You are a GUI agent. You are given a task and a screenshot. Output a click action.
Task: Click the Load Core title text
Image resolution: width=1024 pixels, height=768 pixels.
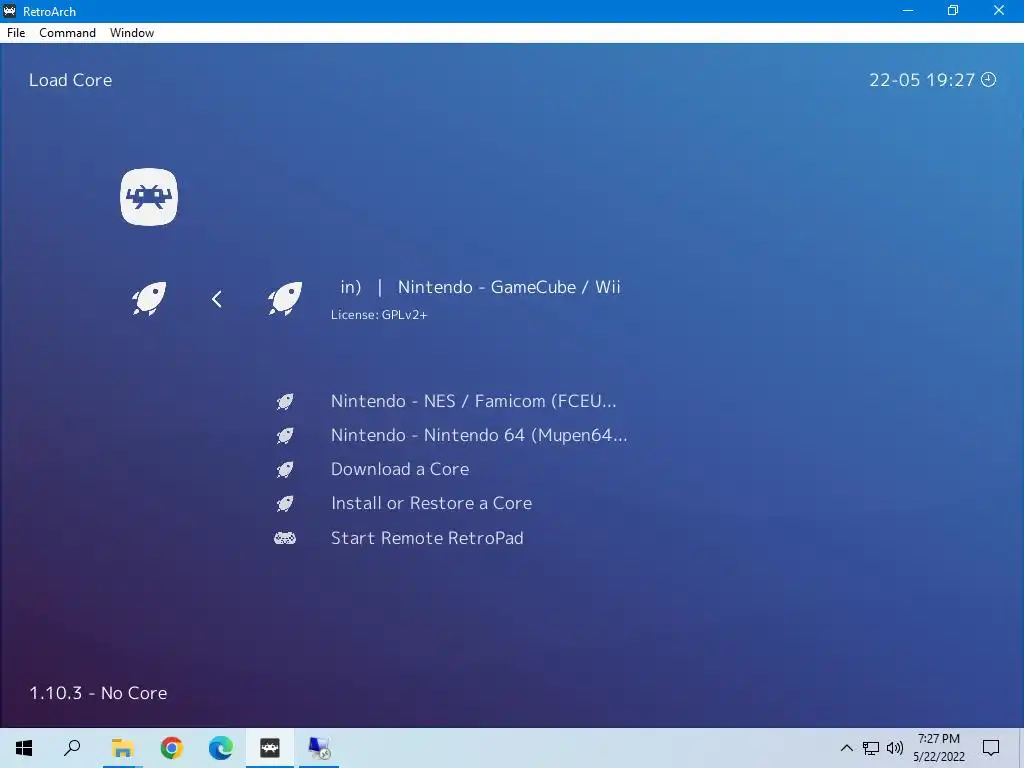tap(71, 80)
